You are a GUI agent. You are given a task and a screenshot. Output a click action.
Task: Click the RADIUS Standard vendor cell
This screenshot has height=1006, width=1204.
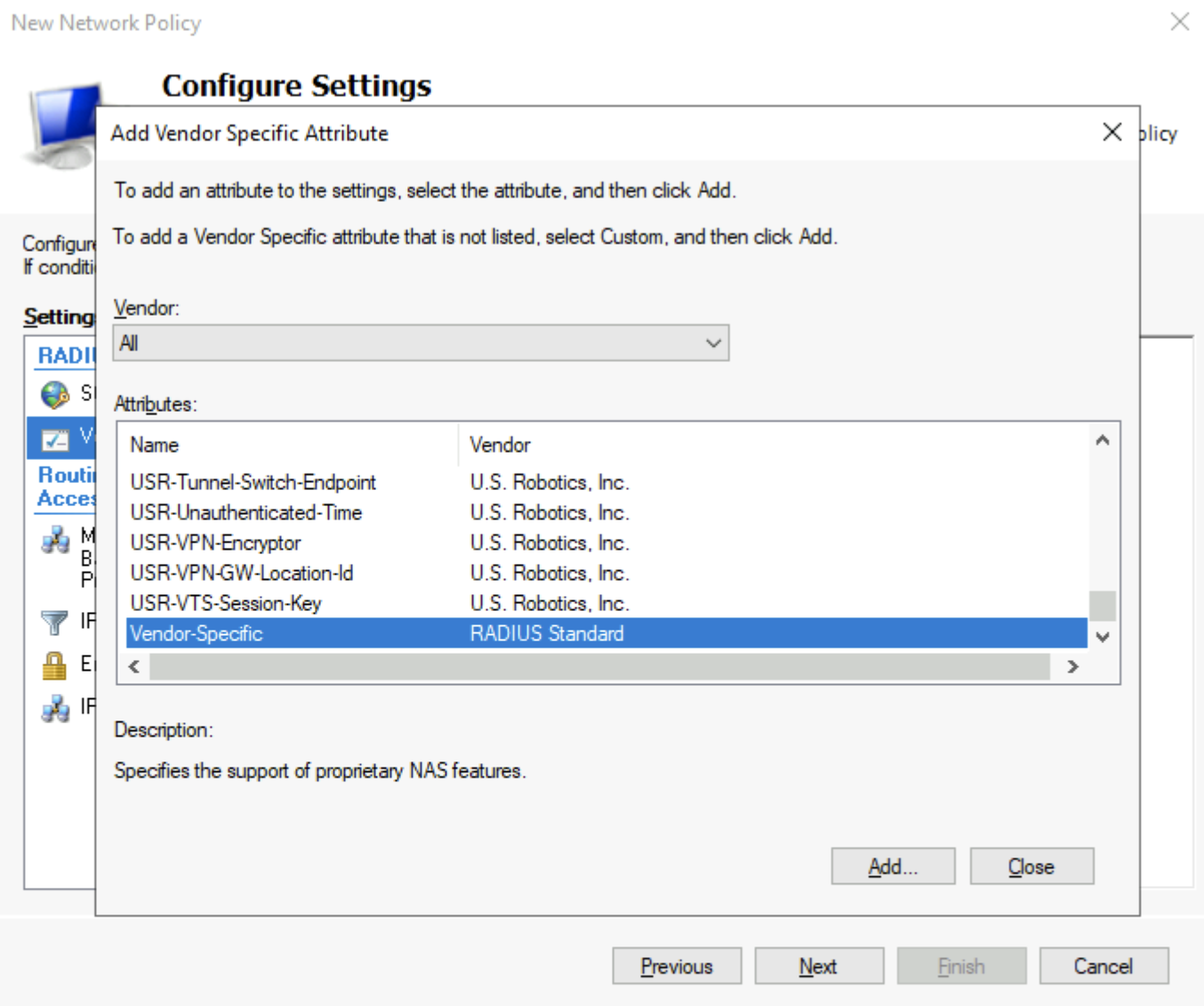tap(547, 633)
